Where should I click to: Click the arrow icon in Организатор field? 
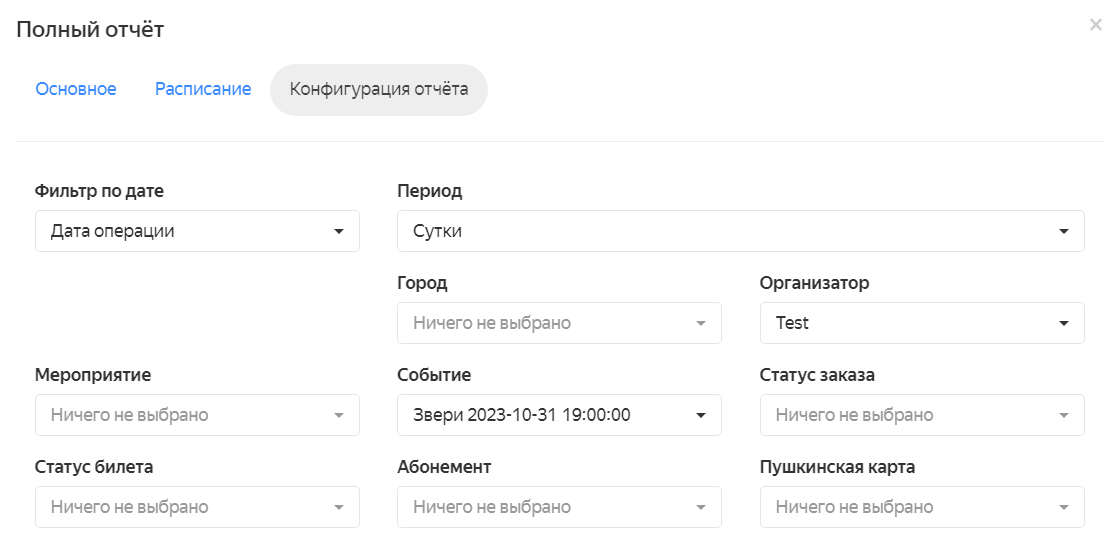tap(1064, 323)
